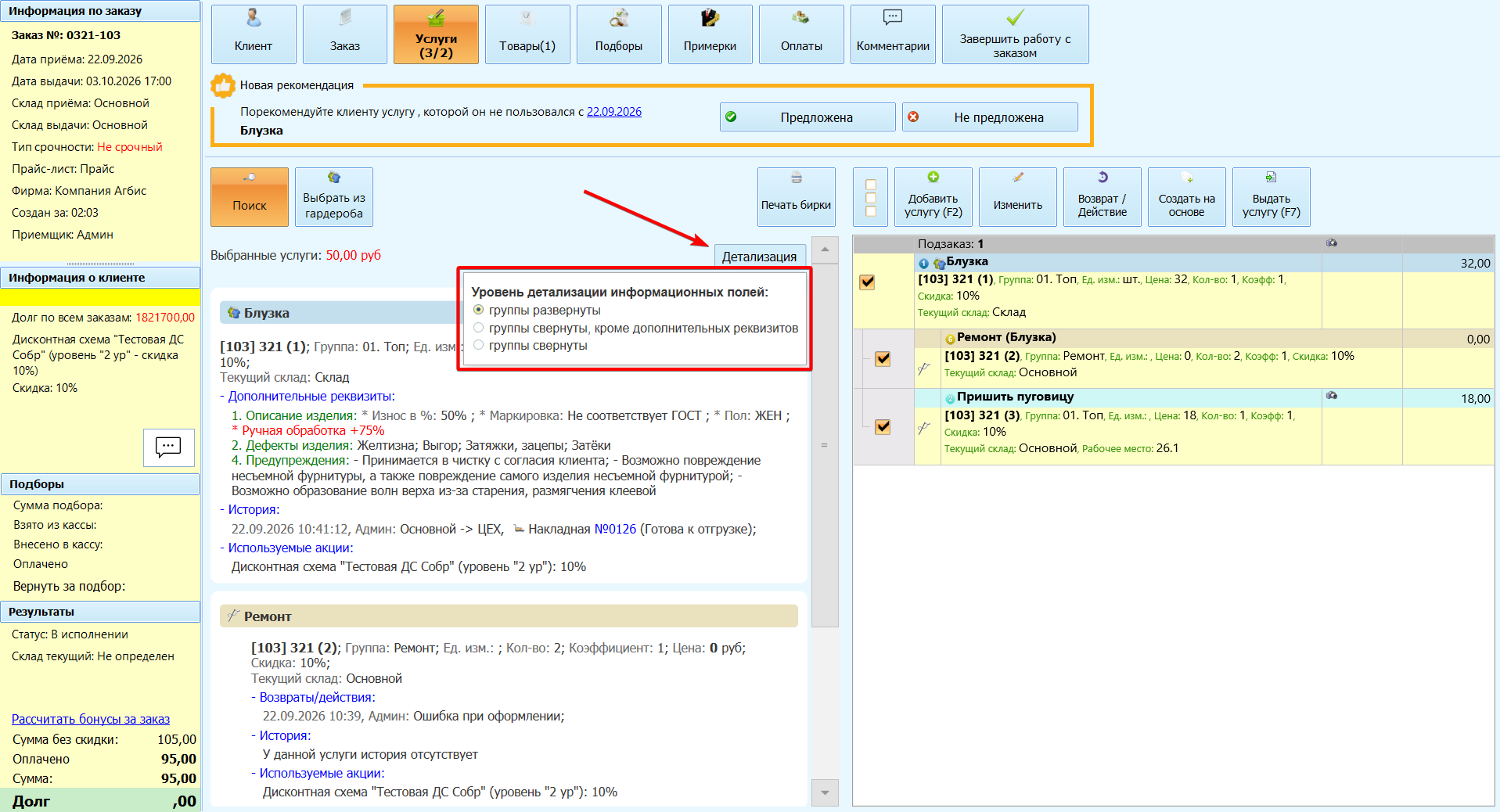This screenshot has width=1500, height=812.
Task: Toggle checkbox for Блузка service row
Action: point(867,282)
